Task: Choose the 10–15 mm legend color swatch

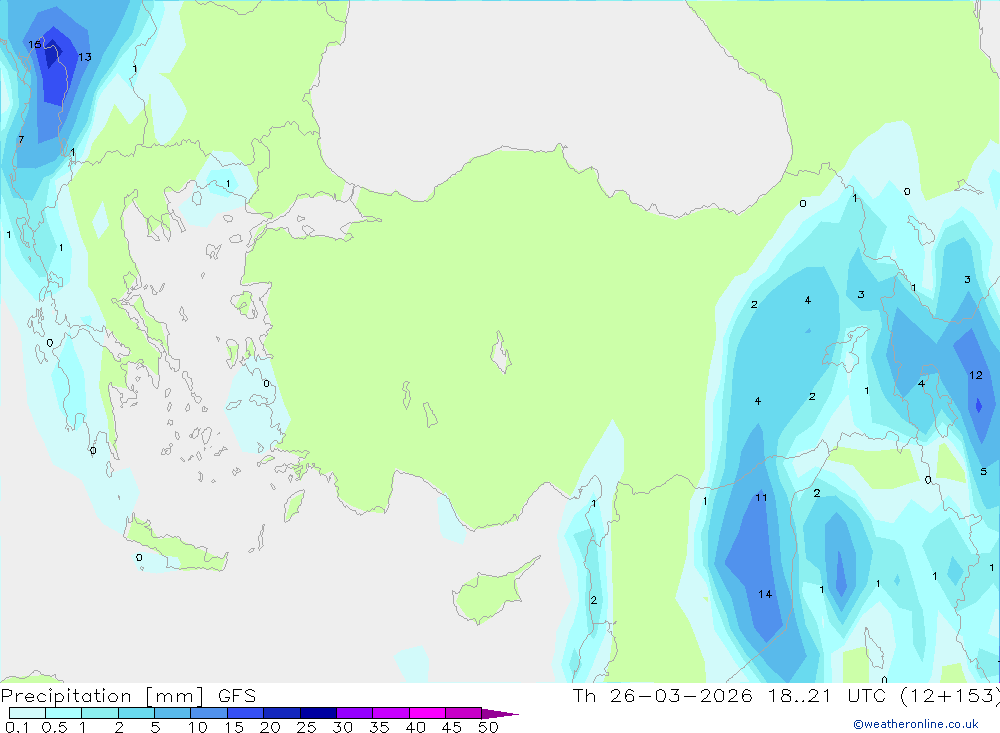Action: (x=209, y=713)
